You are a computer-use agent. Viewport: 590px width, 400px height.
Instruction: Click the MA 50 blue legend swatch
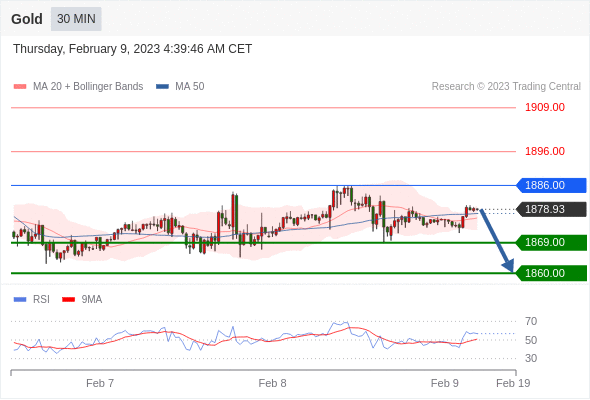coord(163,87)
